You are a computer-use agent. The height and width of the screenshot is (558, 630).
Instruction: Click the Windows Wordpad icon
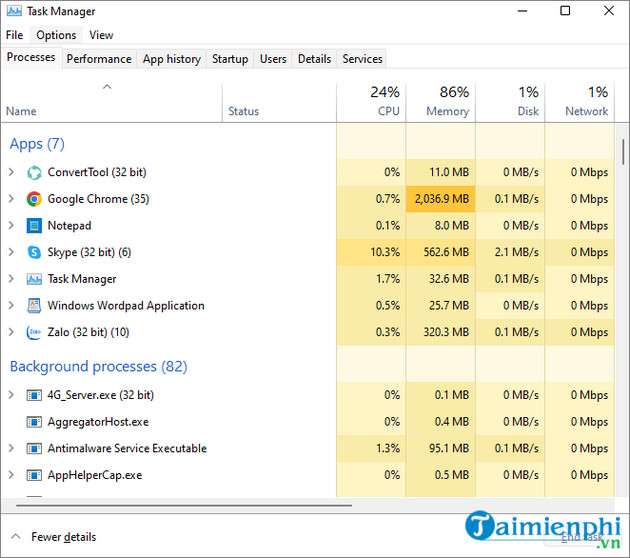pyautogui.click(x=34, y=306)
